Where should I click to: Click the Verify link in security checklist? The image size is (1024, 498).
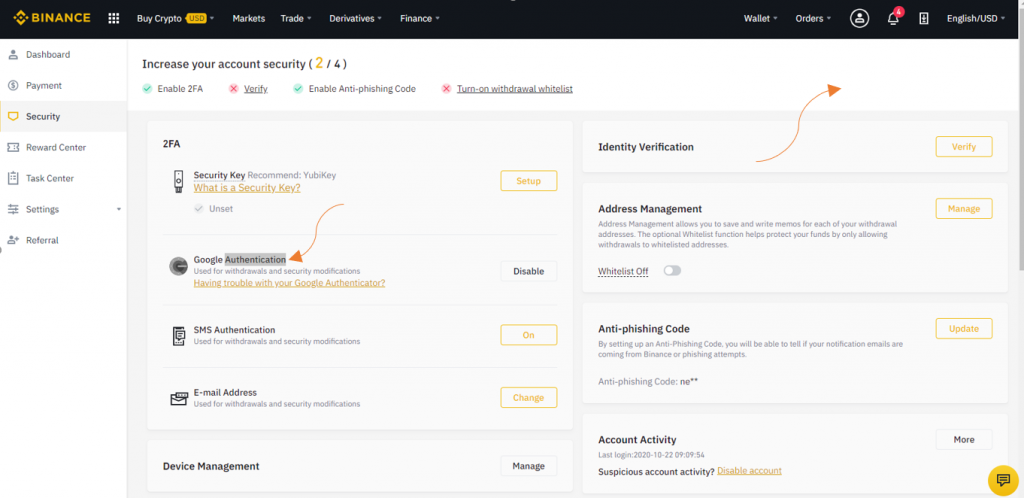tap(256, 89)
